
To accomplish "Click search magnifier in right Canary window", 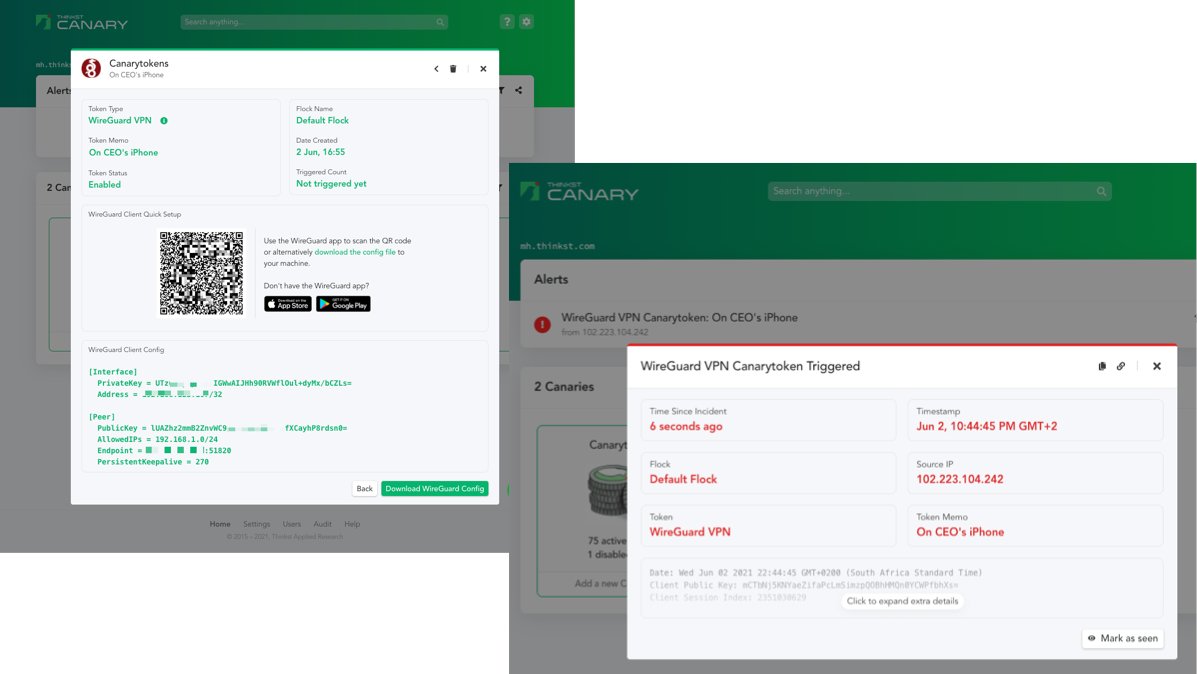I will [x=1102, y=192].
